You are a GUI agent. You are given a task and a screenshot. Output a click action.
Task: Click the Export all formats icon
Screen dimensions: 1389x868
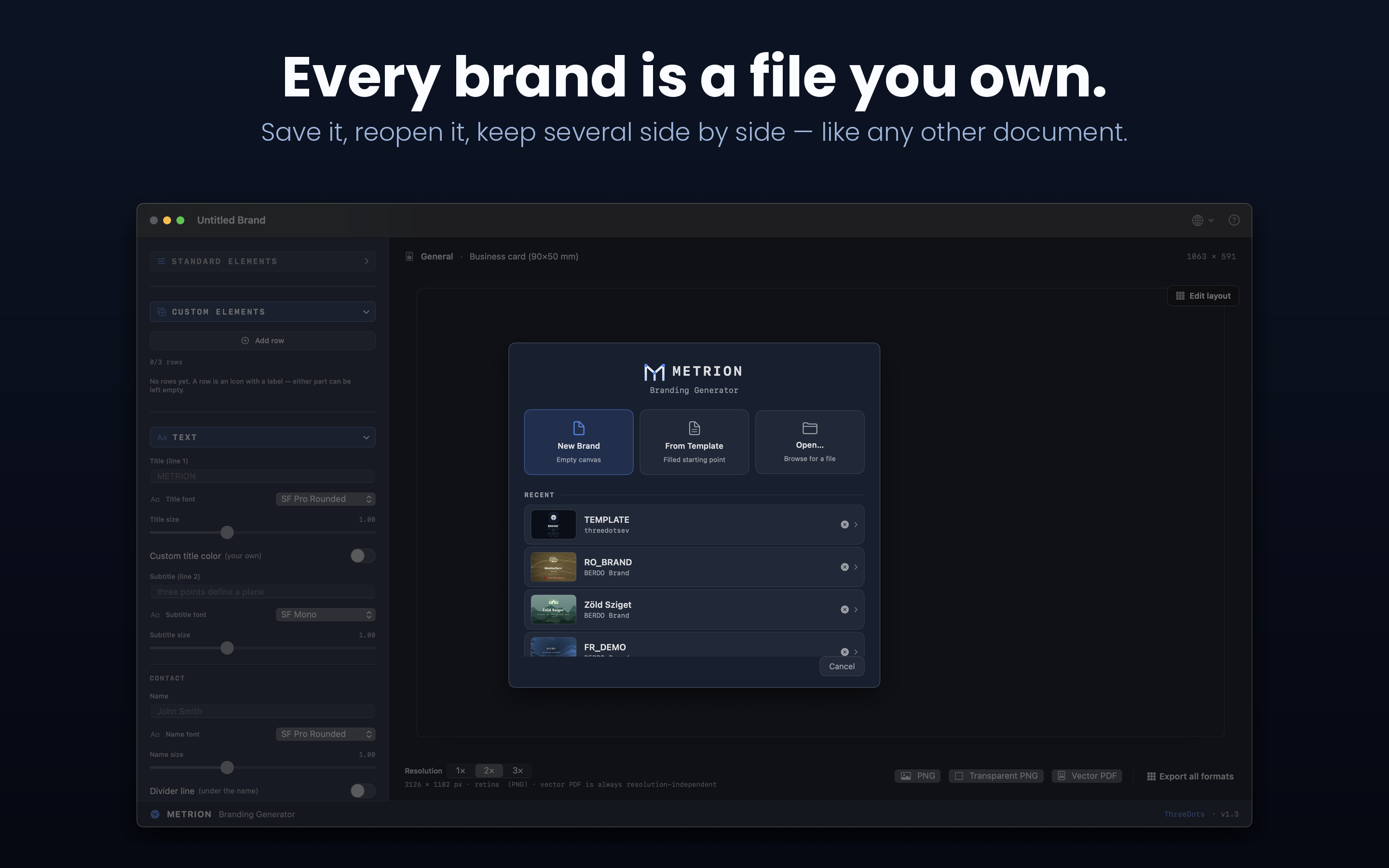pos(1151,776)
